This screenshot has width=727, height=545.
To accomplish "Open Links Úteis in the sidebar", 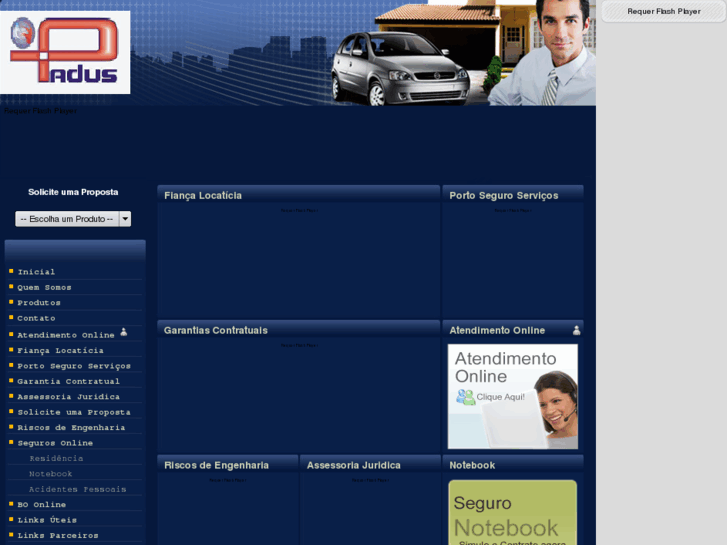I will point(47,520).
